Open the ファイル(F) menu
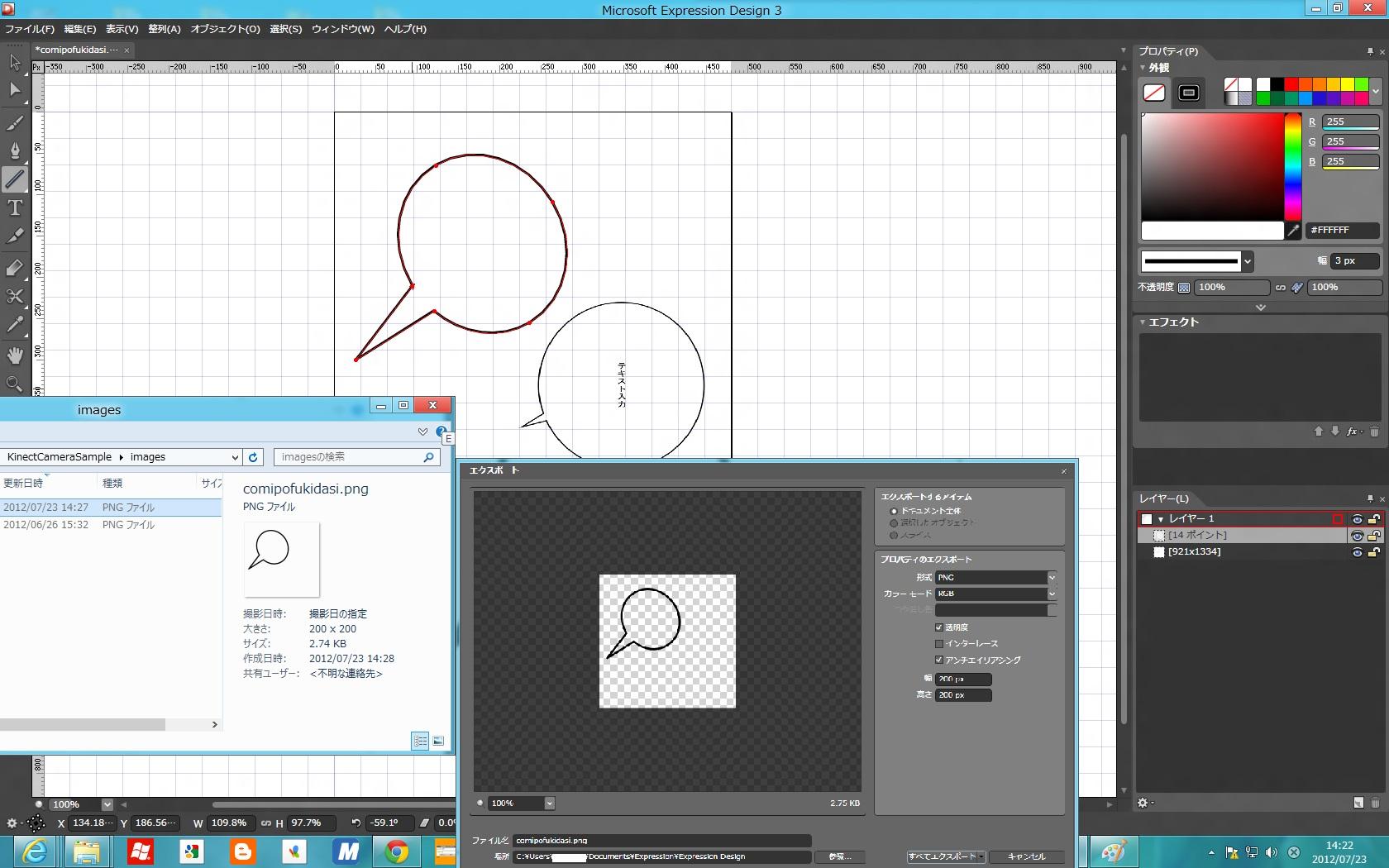Screen dimensions: 1389x868 (30, 29)
